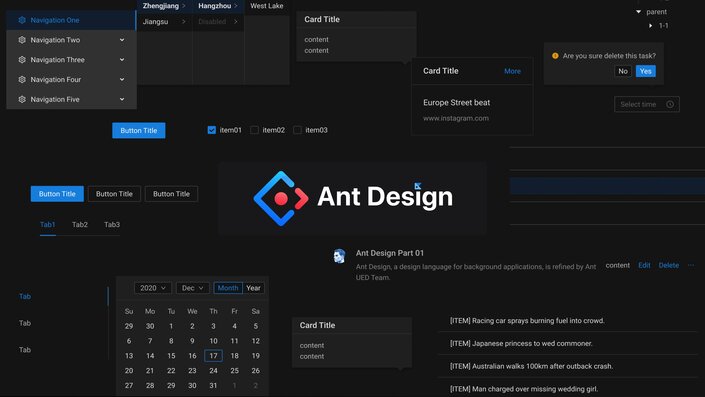
Task: Click the Japanese princess to wed commoner item
Action: tap(521, 343)
